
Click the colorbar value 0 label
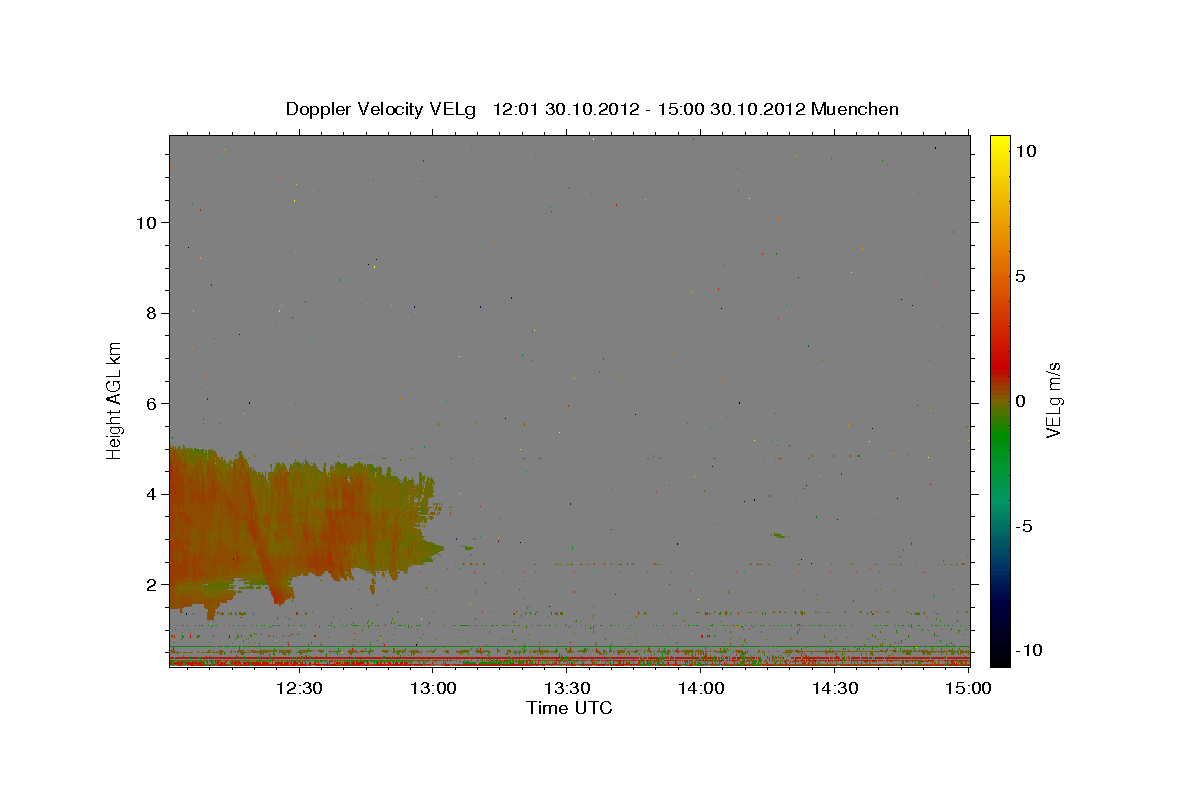(1021, 400)
